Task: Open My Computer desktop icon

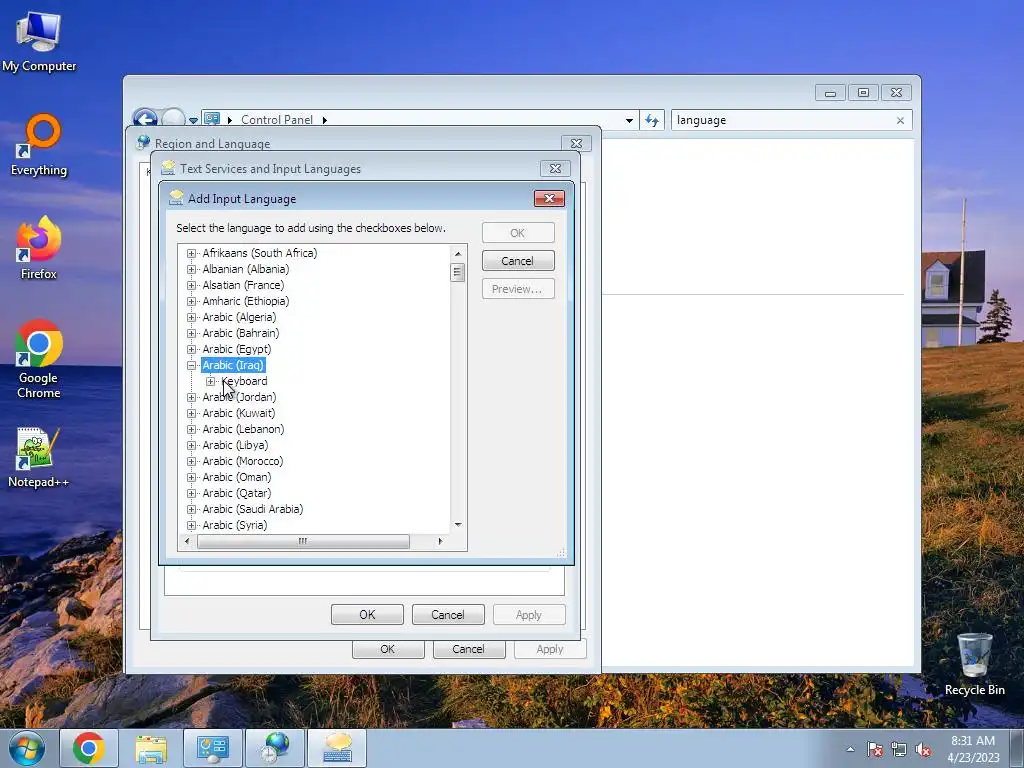Action: pos(39,40)
